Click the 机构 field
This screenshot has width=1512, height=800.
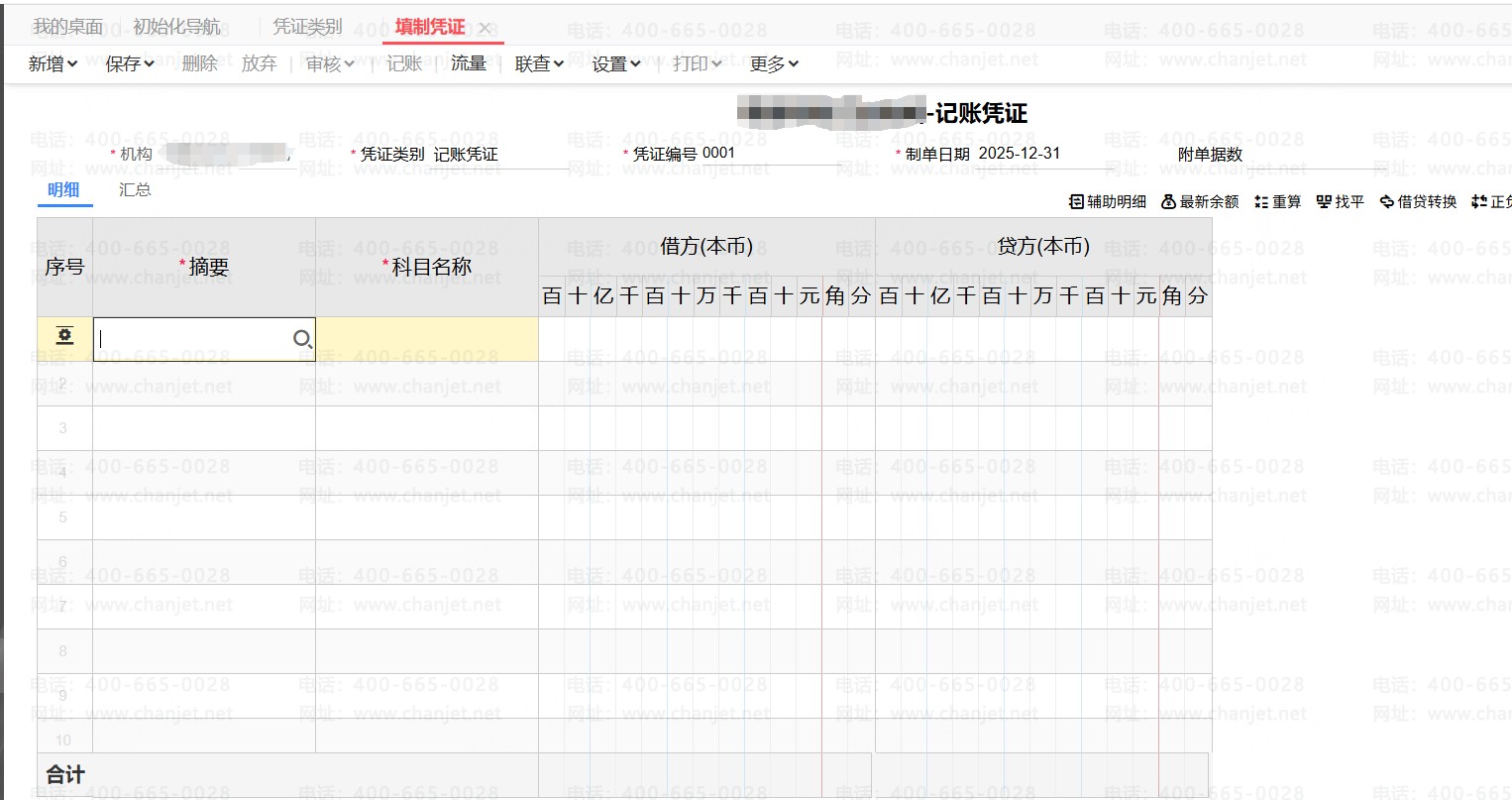click(227, 154)
